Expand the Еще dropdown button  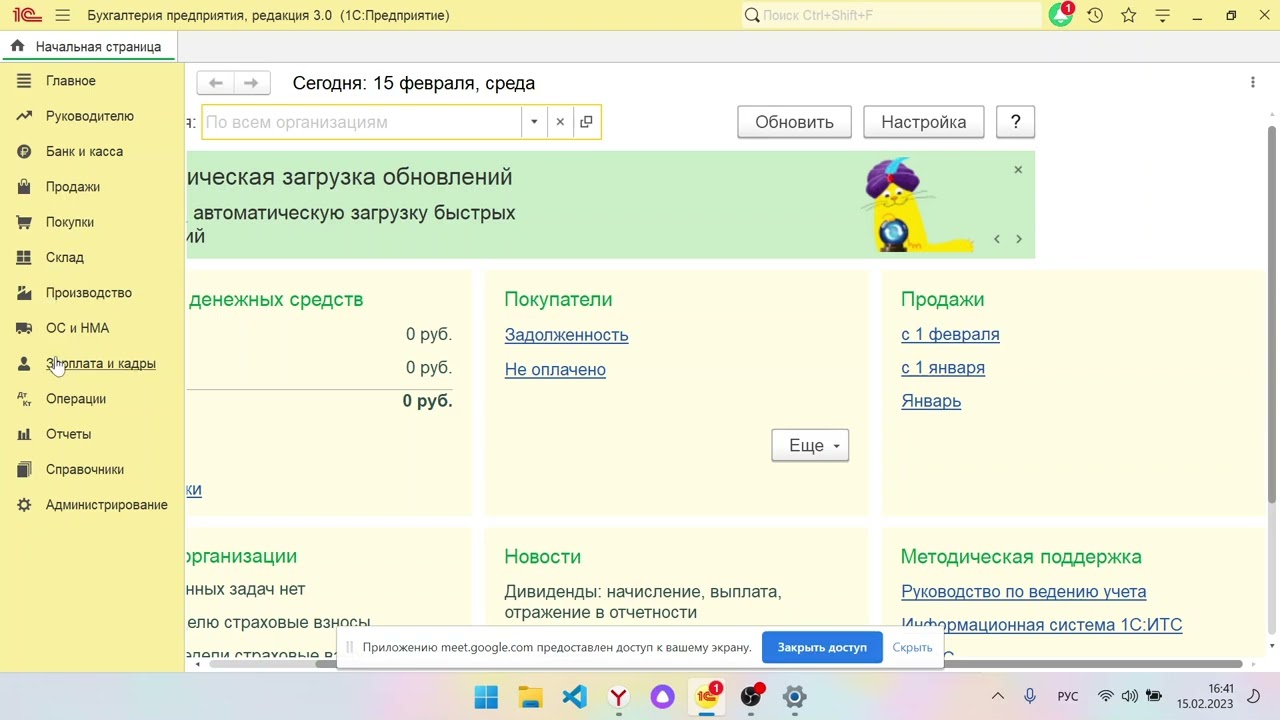(810, 446)
